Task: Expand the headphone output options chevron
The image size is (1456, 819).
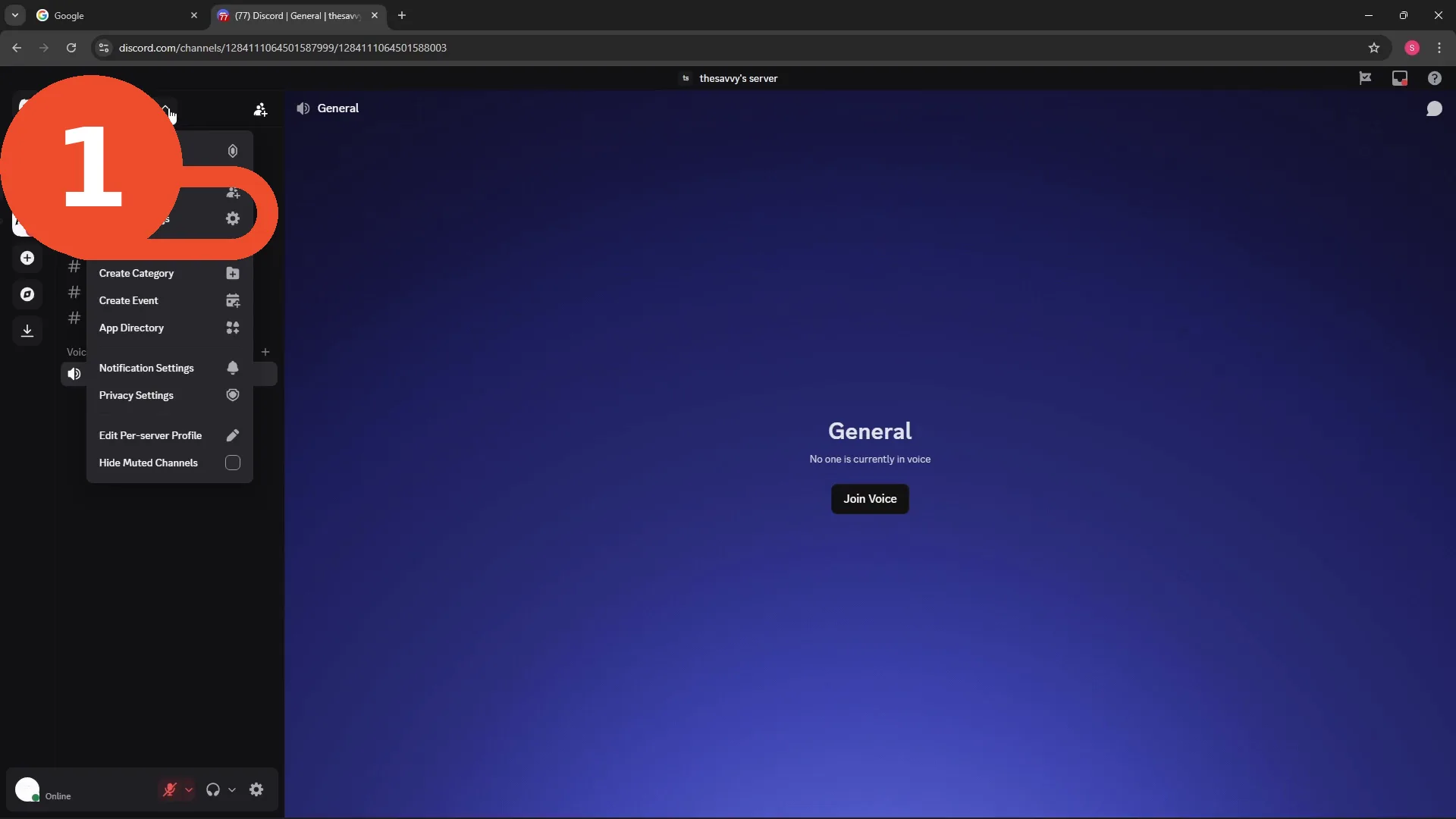Action: pos(232,790)
